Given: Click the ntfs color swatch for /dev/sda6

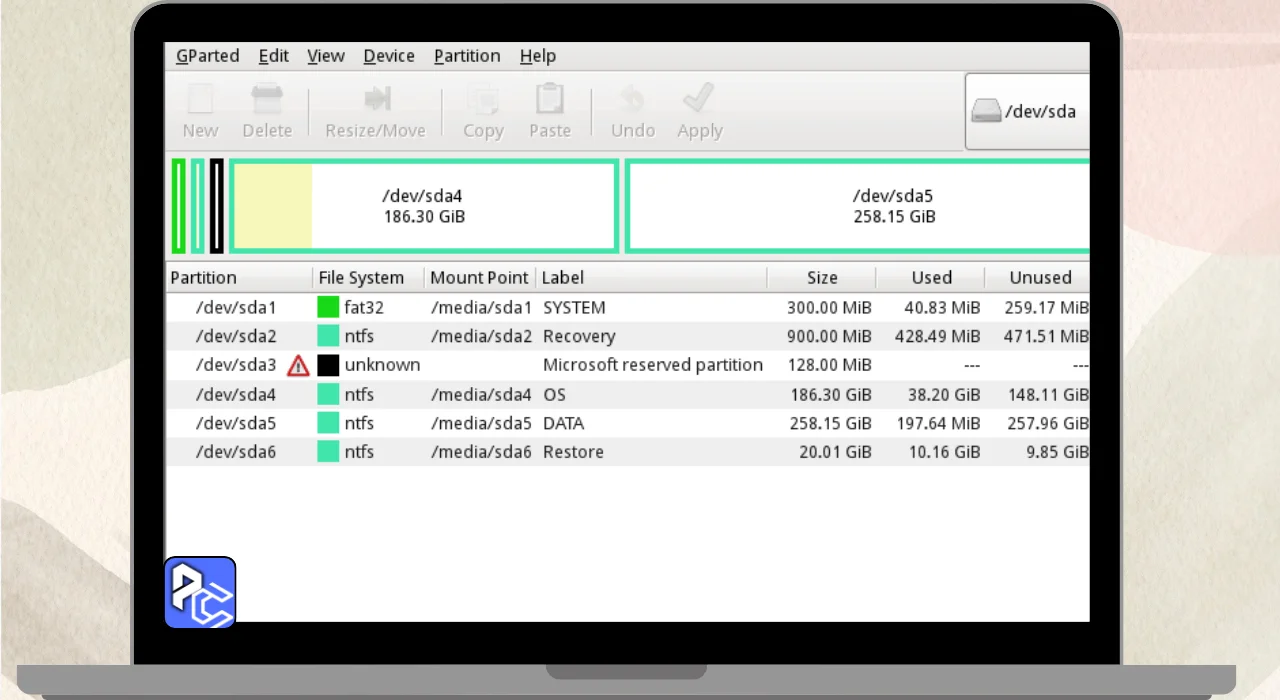Looking at the screenshot, I should point(328,452).
